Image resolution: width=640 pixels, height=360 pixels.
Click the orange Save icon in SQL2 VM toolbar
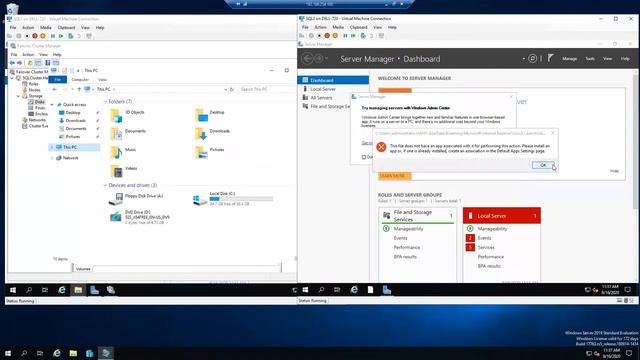335,36
